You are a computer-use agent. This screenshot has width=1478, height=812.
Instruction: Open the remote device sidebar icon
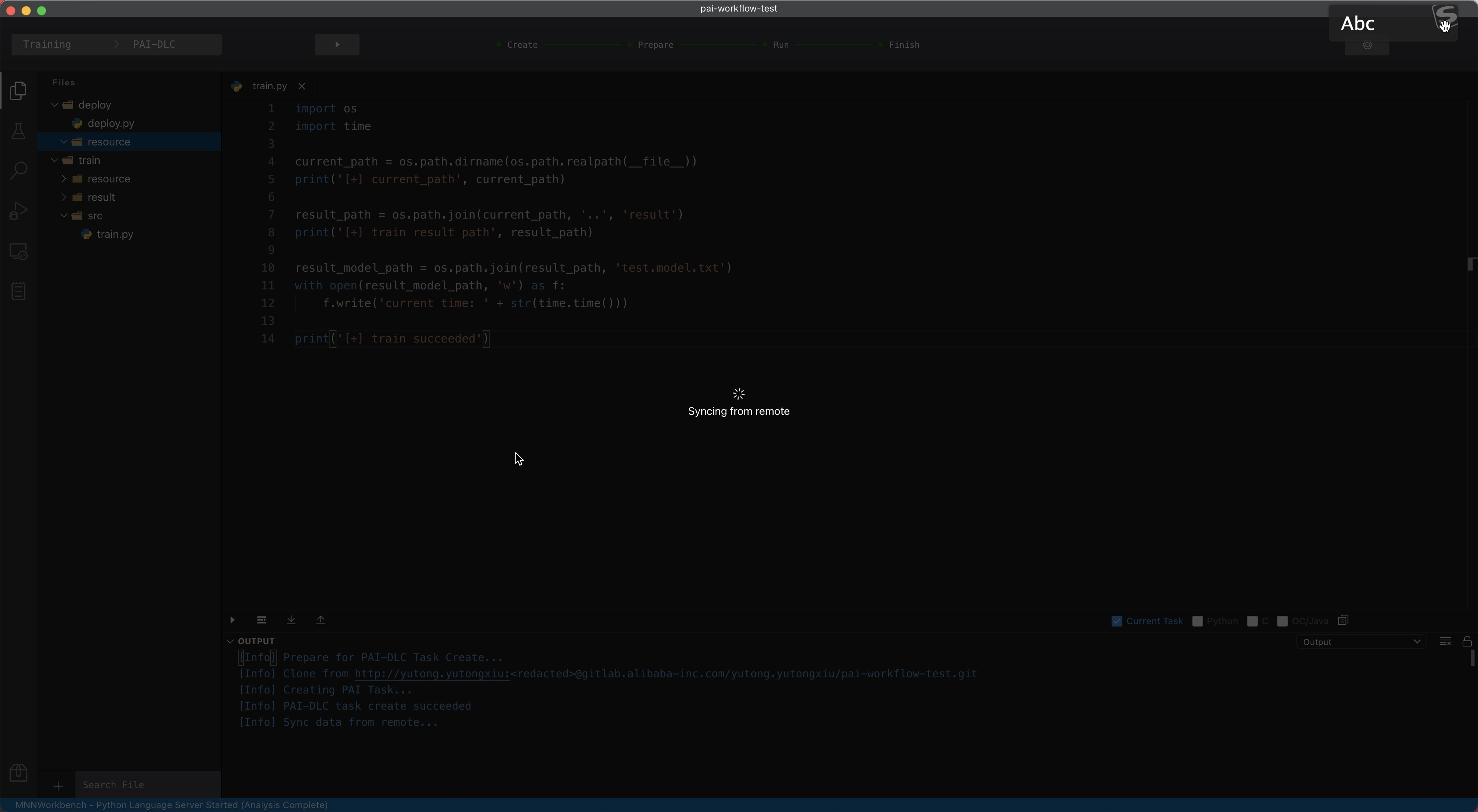(18, 251)
